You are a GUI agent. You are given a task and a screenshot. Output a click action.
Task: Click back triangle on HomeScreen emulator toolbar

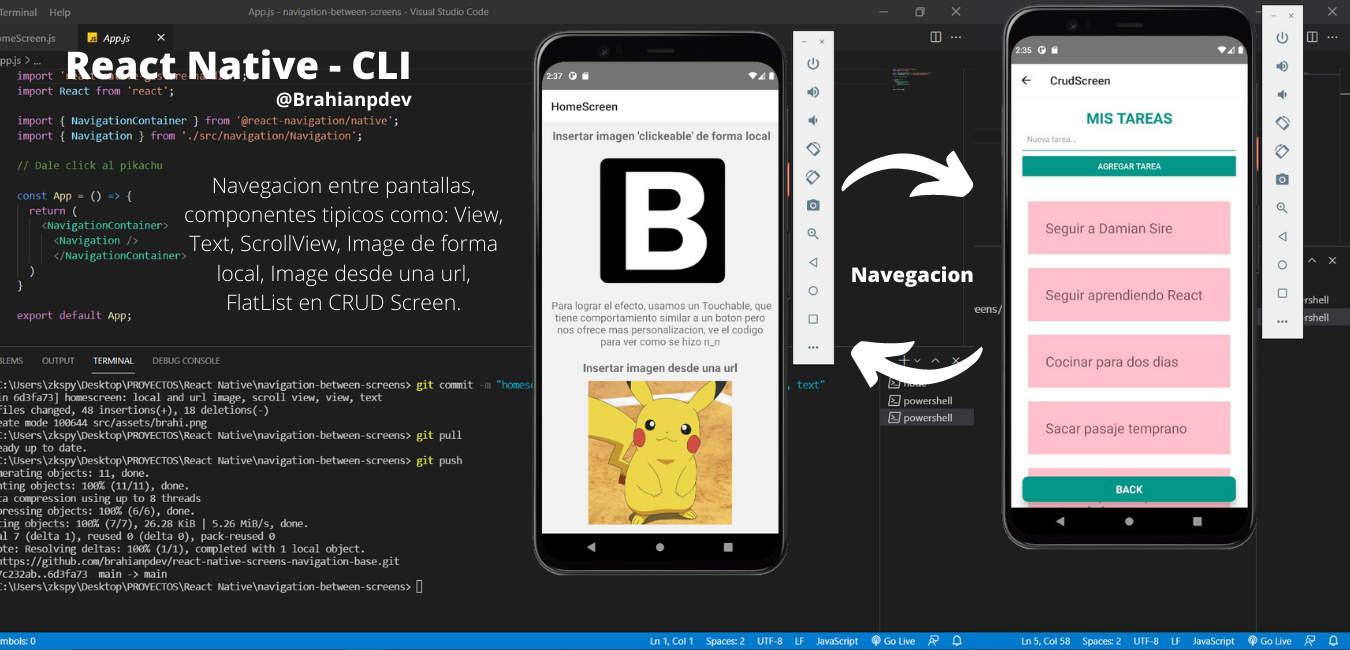pyautogui.click(x=813, y=262)
